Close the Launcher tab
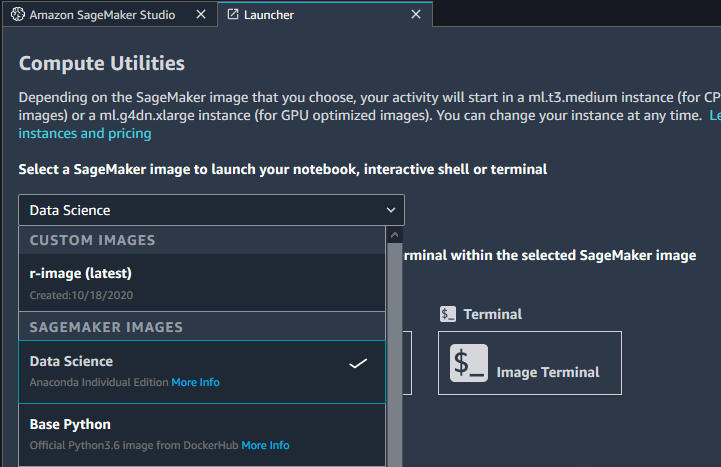The height and width of the screenshot is (467, 721). (x=416, y=16)
